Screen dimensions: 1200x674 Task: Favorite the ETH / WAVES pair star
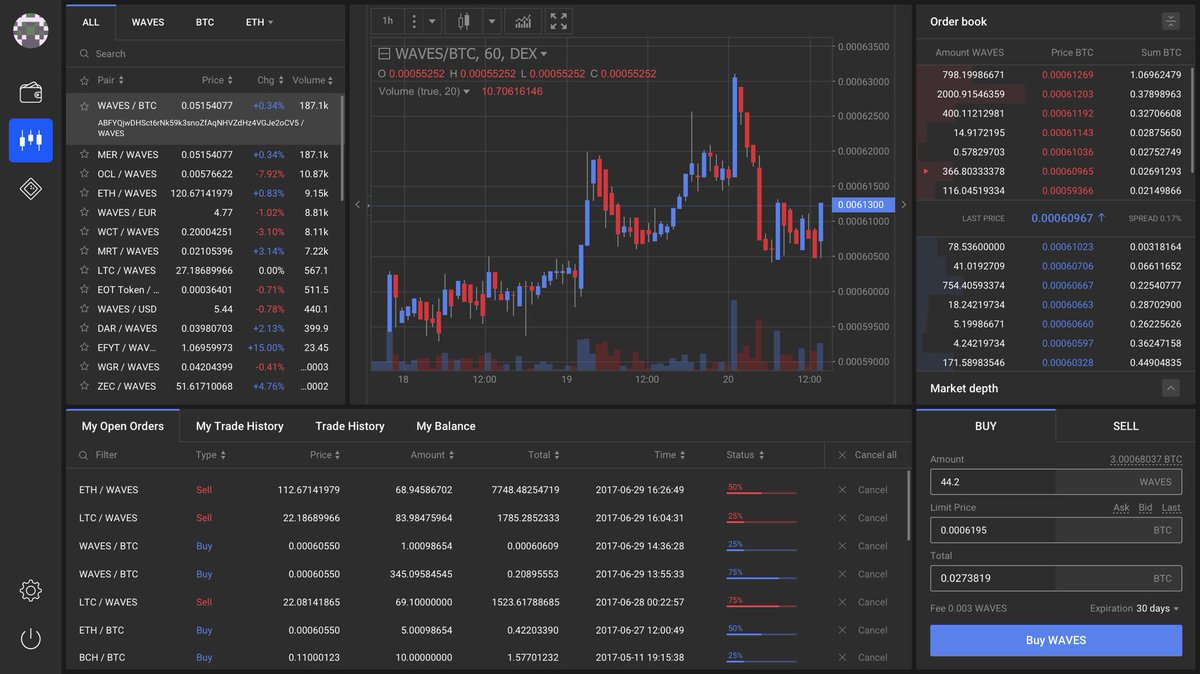(85, 193)
